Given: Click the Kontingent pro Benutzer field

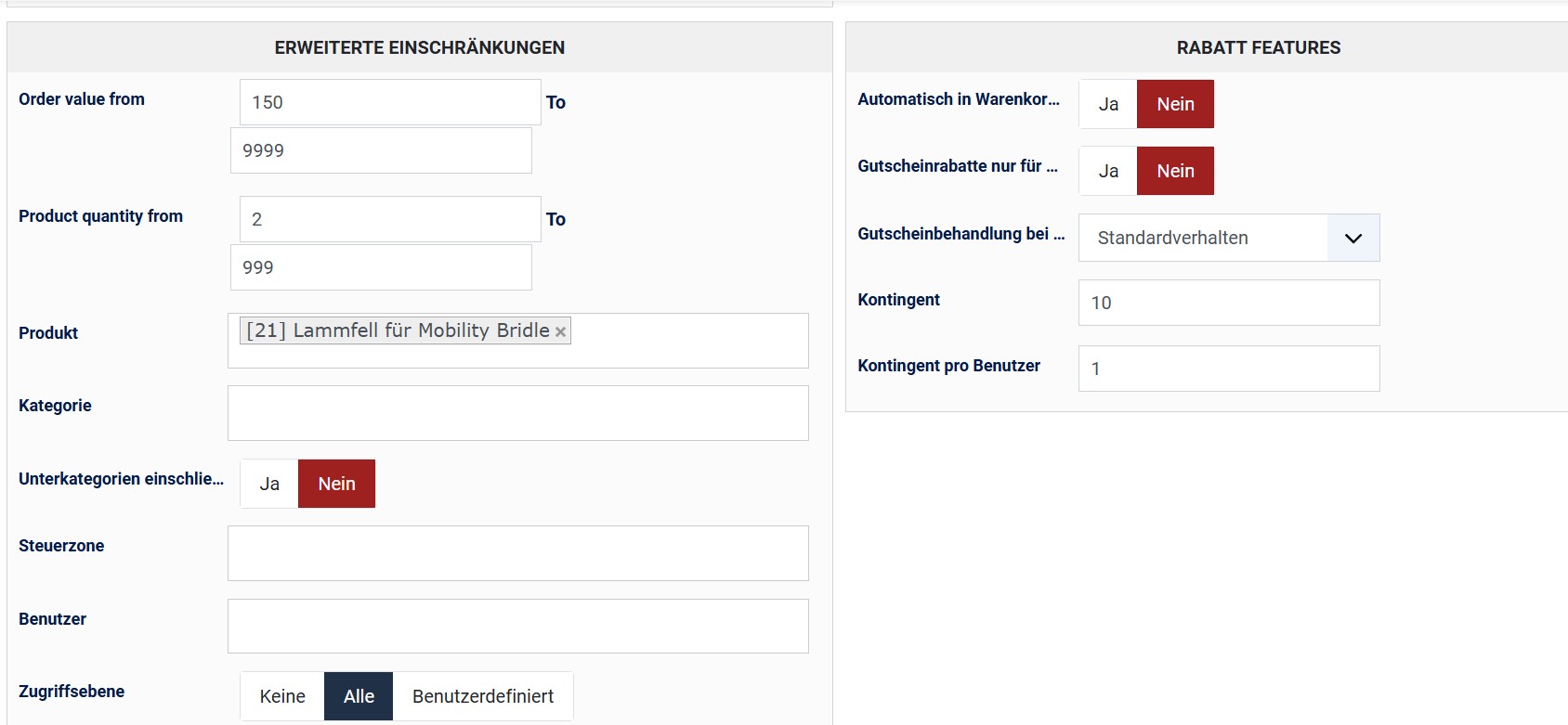Looking at the screenshot, I should pyautogui.click(x=1228, y=369).
